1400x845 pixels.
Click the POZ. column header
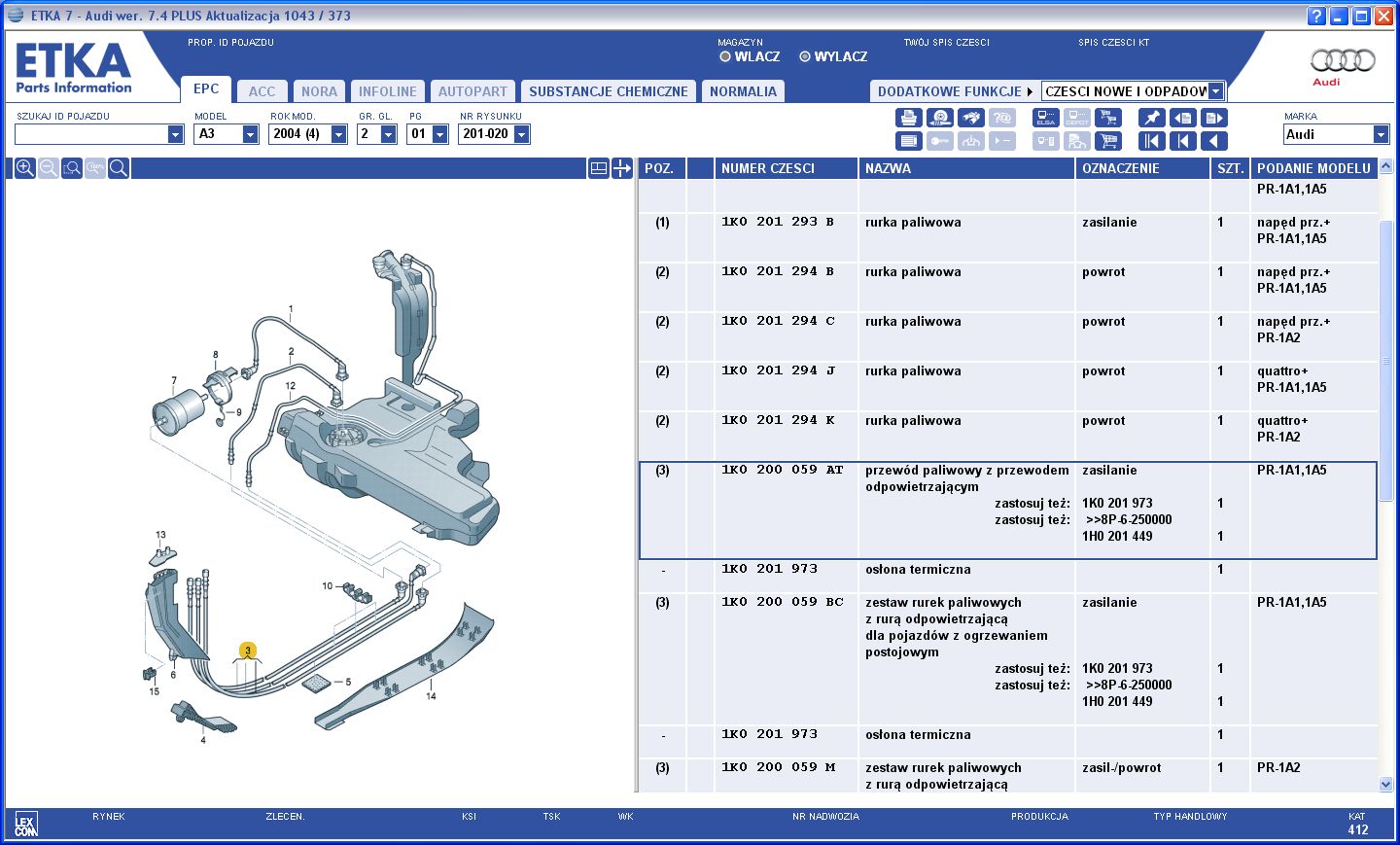click(x=661, y=168)
